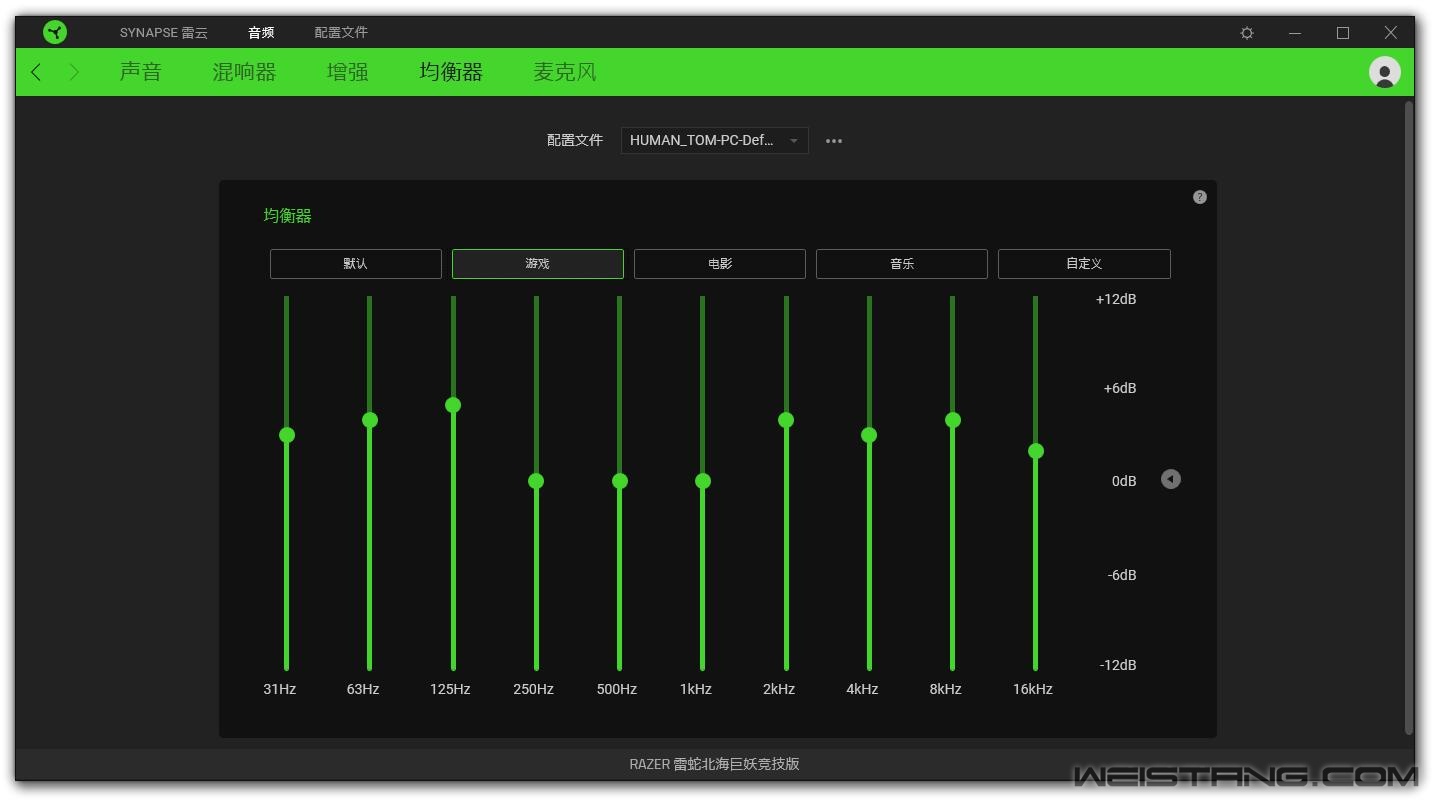The image size is (1432, 800).
Task: Open the 增强 tab
Action: [x=347, y=72]
